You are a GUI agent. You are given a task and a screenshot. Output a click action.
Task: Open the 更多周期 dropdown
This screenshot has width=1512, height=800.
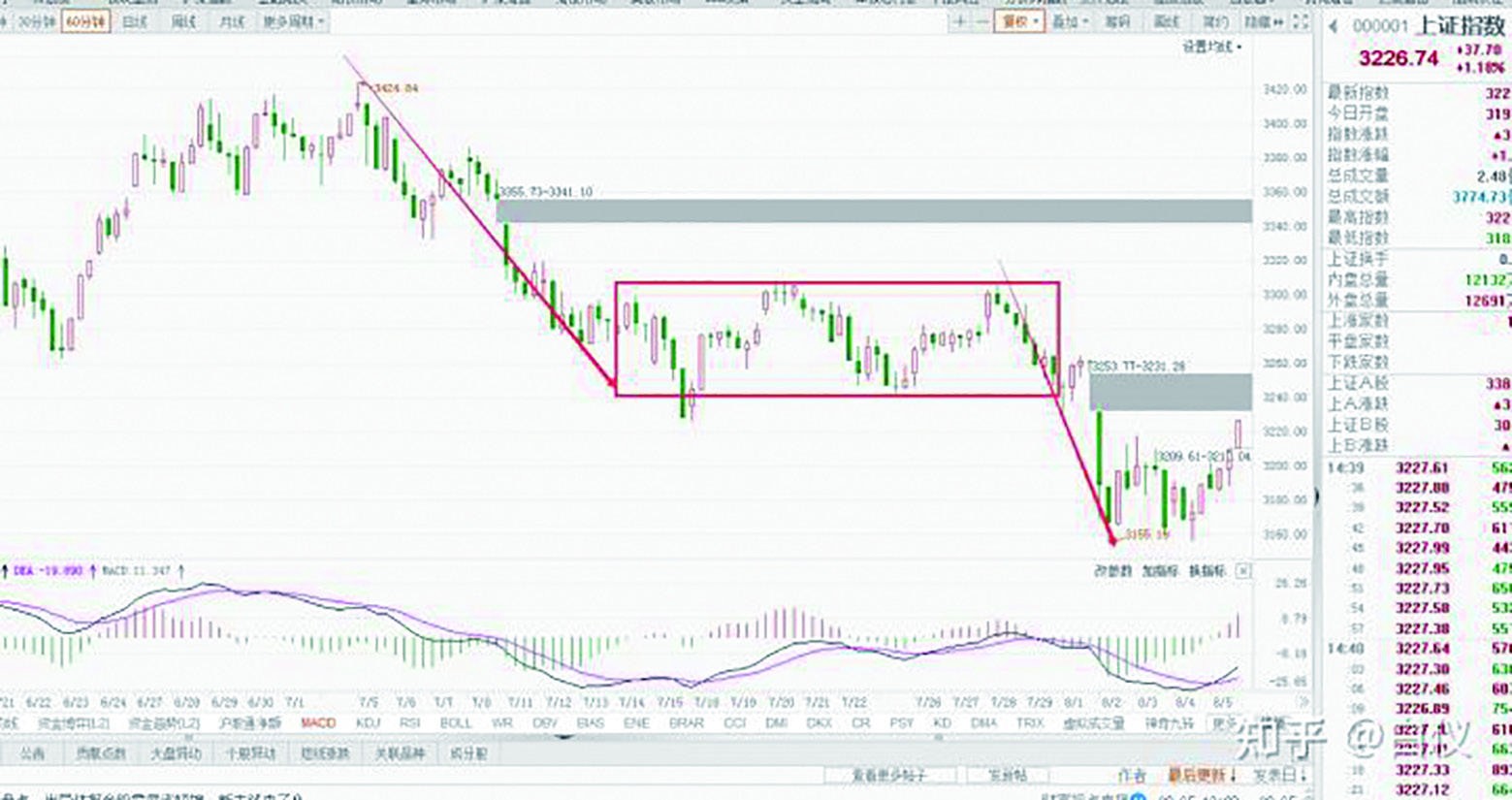(x=294, y=21)
